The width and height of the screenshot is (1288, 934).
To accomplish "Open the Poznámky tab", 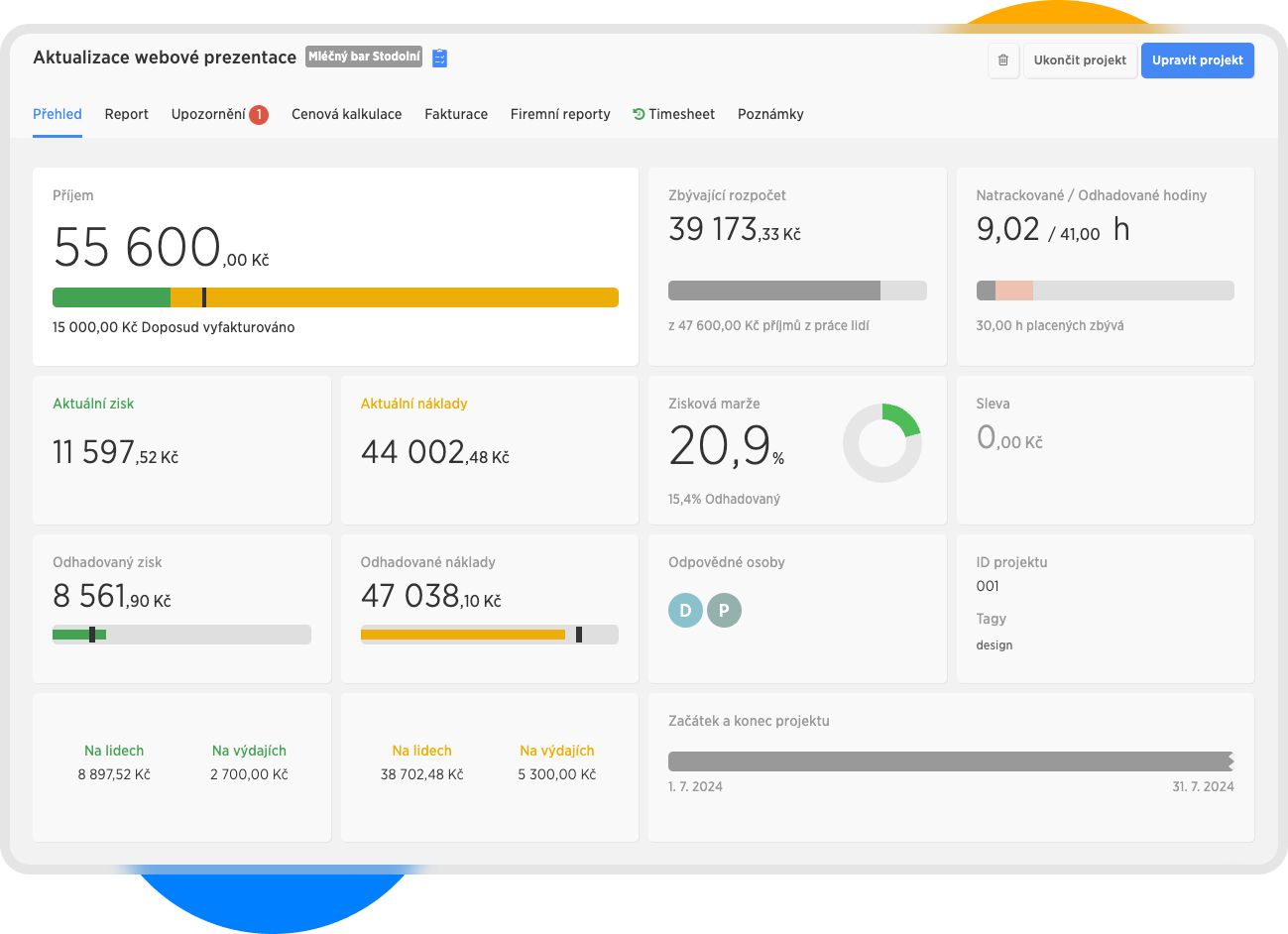I will coord(770,114).
